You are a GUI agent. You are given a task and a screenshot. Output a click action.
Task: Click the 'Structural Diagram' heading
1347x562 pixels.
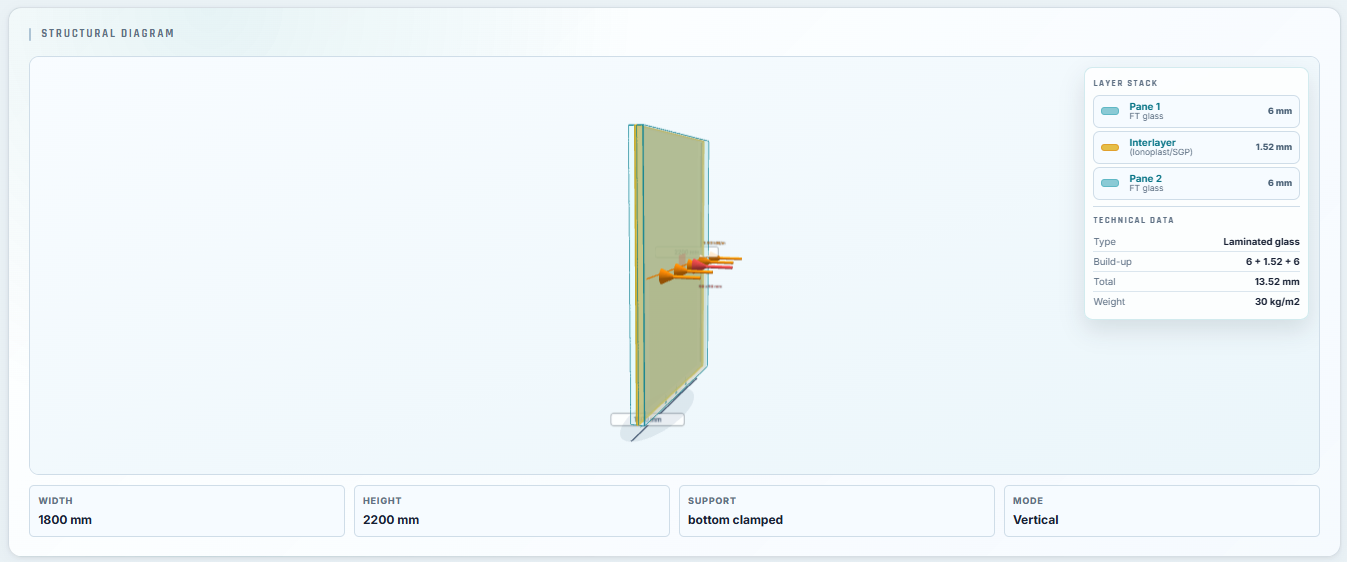107,33
